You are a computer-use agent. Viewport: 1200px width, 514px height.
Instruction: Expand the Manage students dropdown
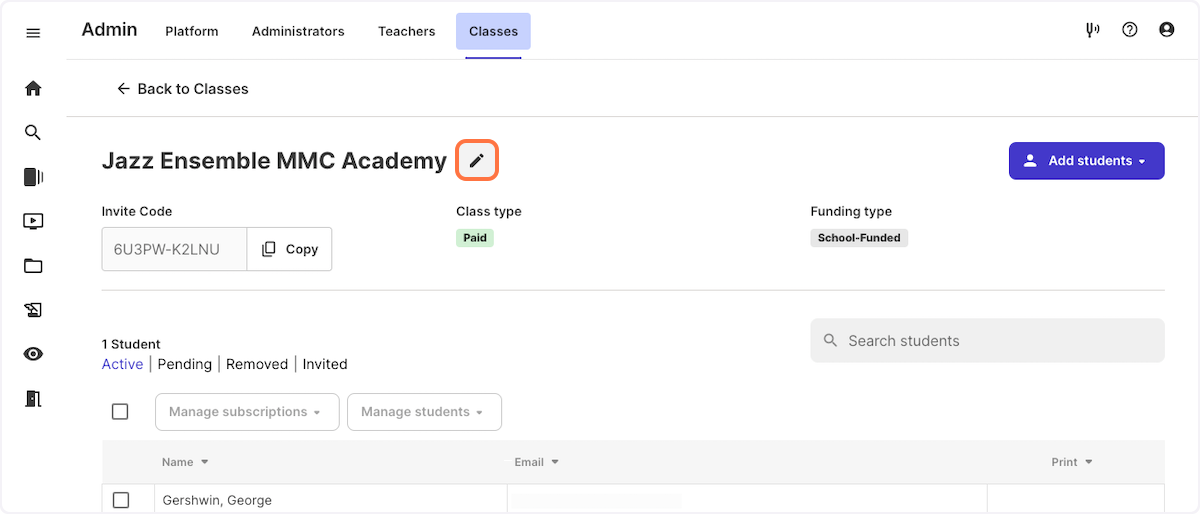pyautogui.click(x=424, y=412)
